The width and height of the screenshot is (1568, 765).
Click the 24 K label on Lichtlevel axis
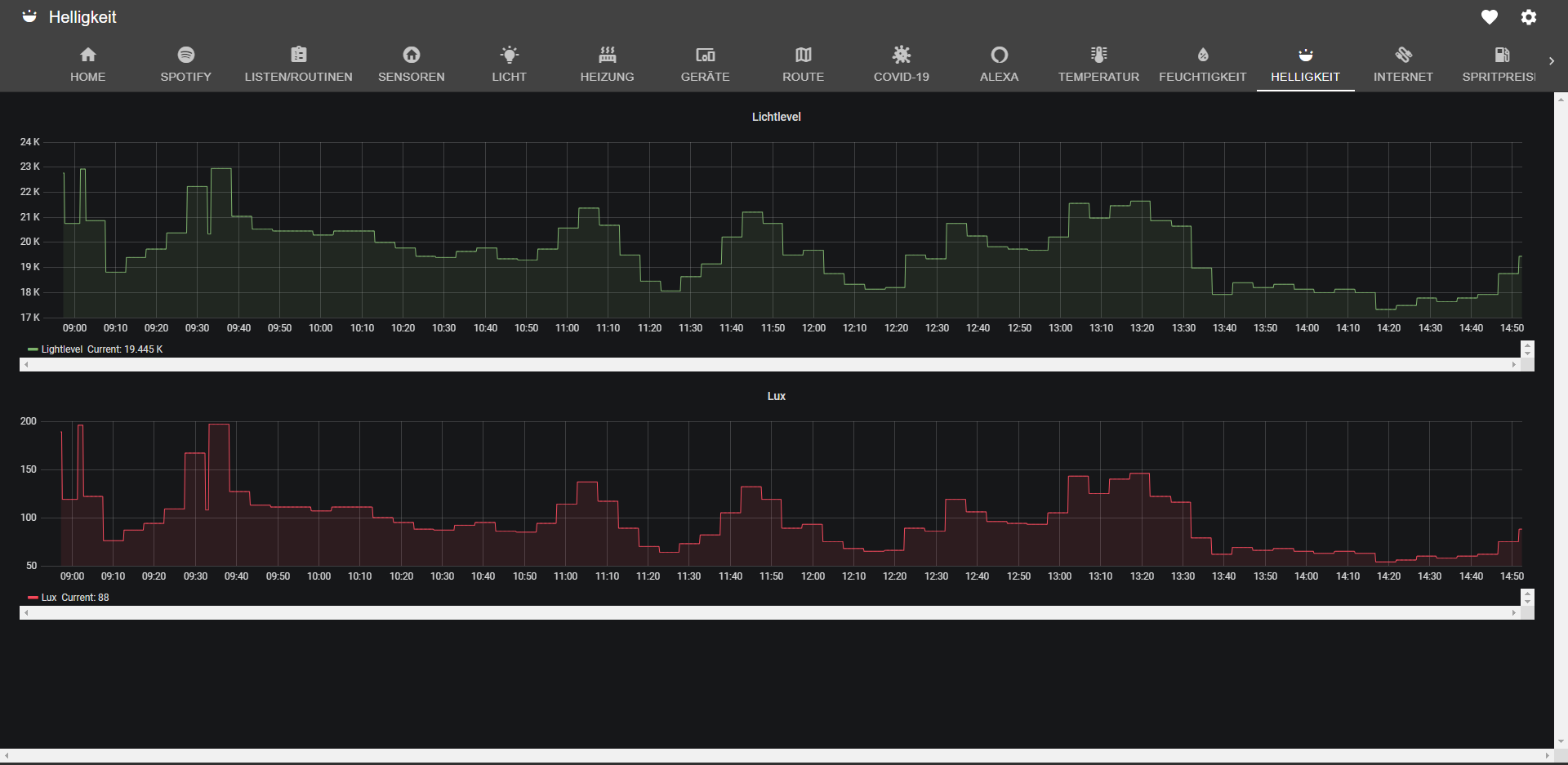click(30, 142)
